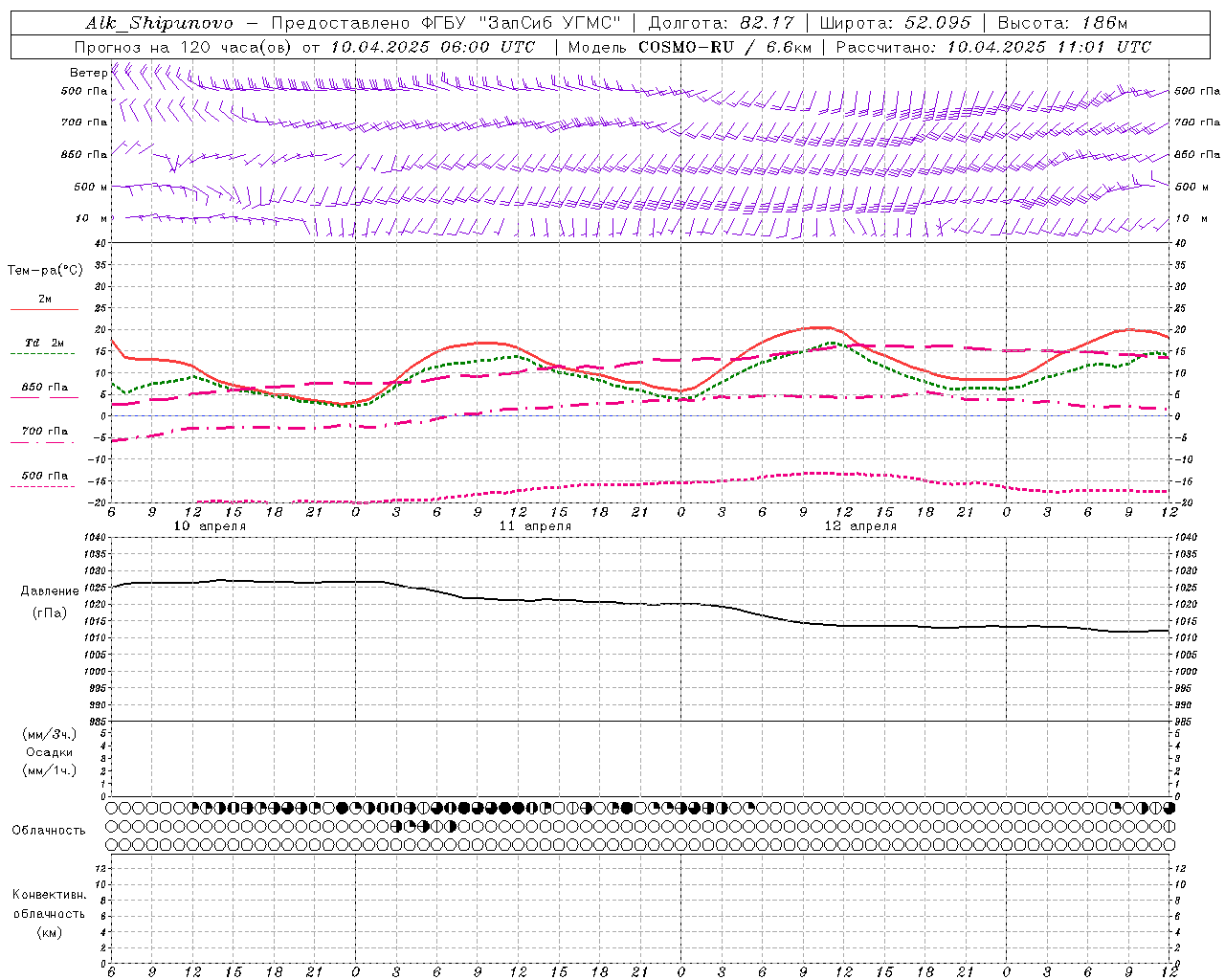The height and width of the screenshot is (980, 1225).
Task: Click the 11 апреля date label
Action: pos(535,526)
